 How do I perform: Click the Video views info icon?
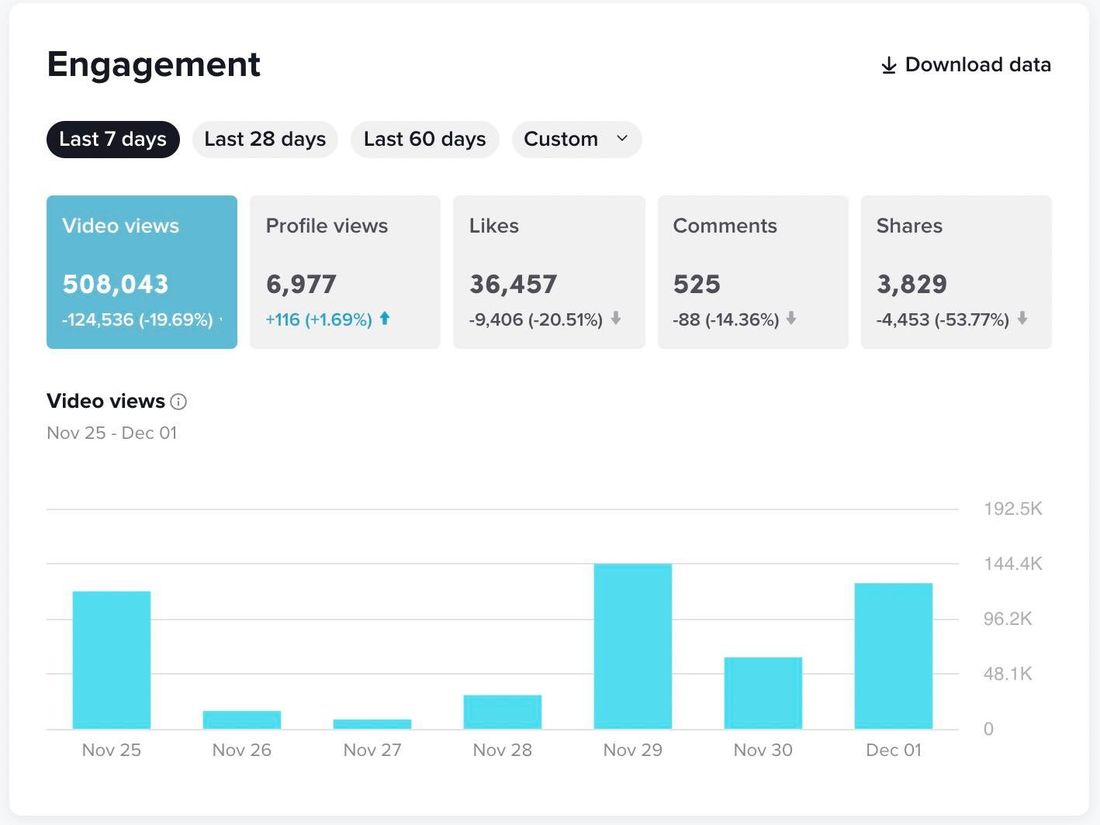click(x=179, y=401)
